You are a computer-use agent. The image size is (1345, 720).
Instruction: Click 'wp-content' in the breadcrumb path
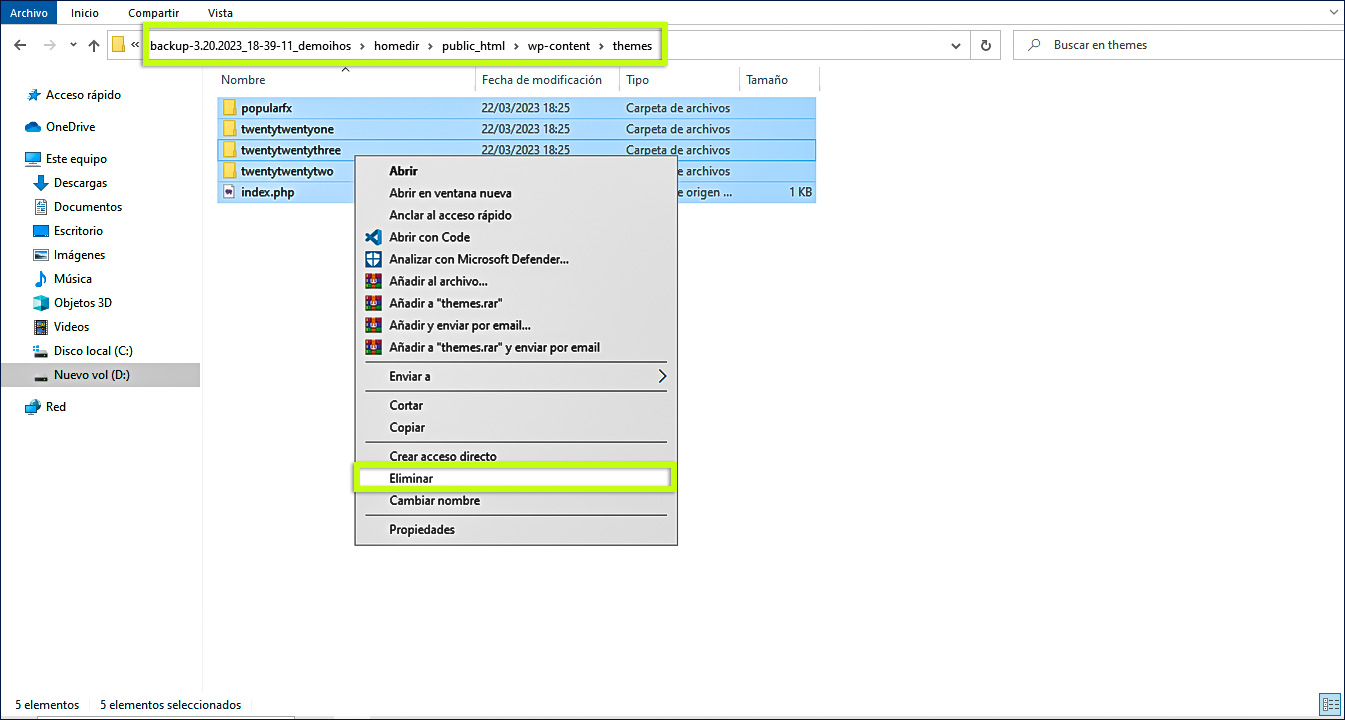(x=559, y=46)
